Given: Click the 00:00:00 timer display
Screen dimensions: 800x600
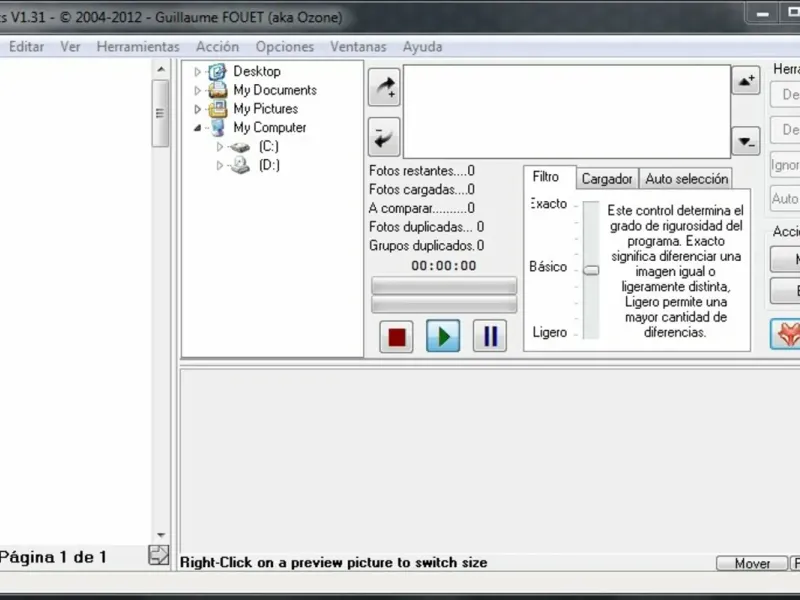Looking at the screenshot, I should coord(443,266).
